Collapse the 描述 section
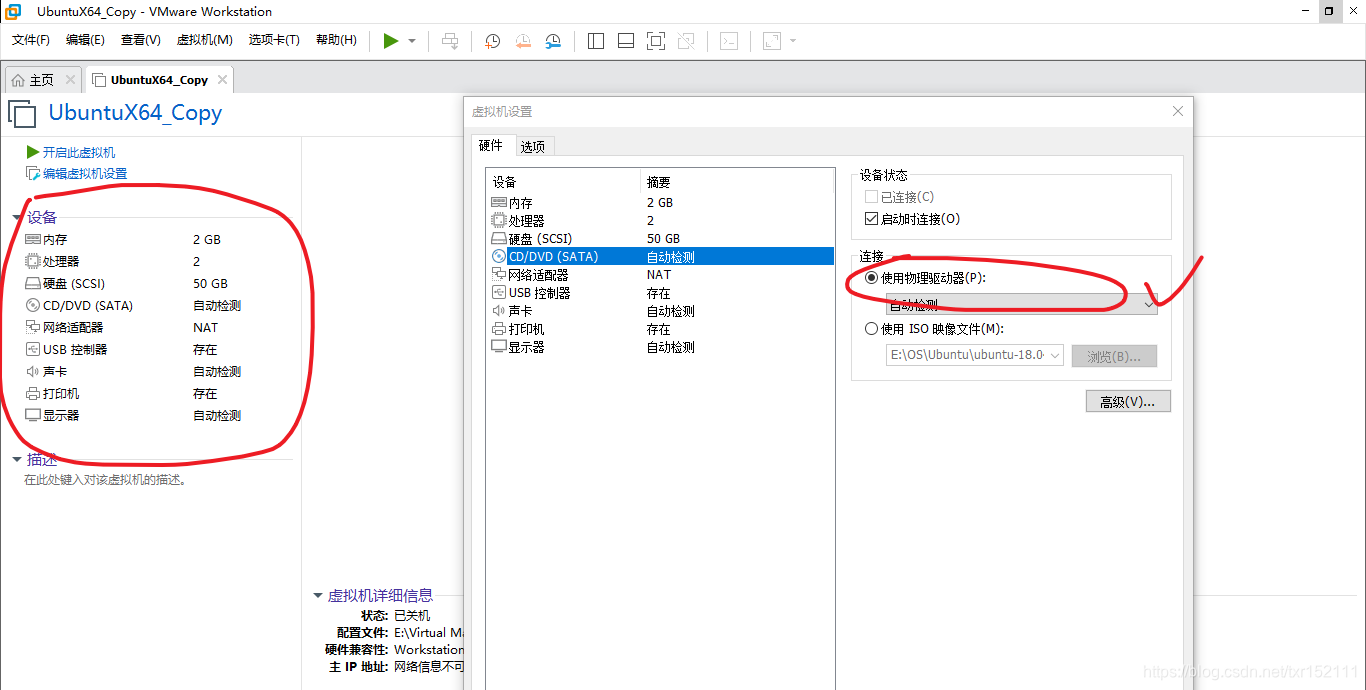Image resolution: width=1366 pixels, height=690 pixels. point(17,460)
